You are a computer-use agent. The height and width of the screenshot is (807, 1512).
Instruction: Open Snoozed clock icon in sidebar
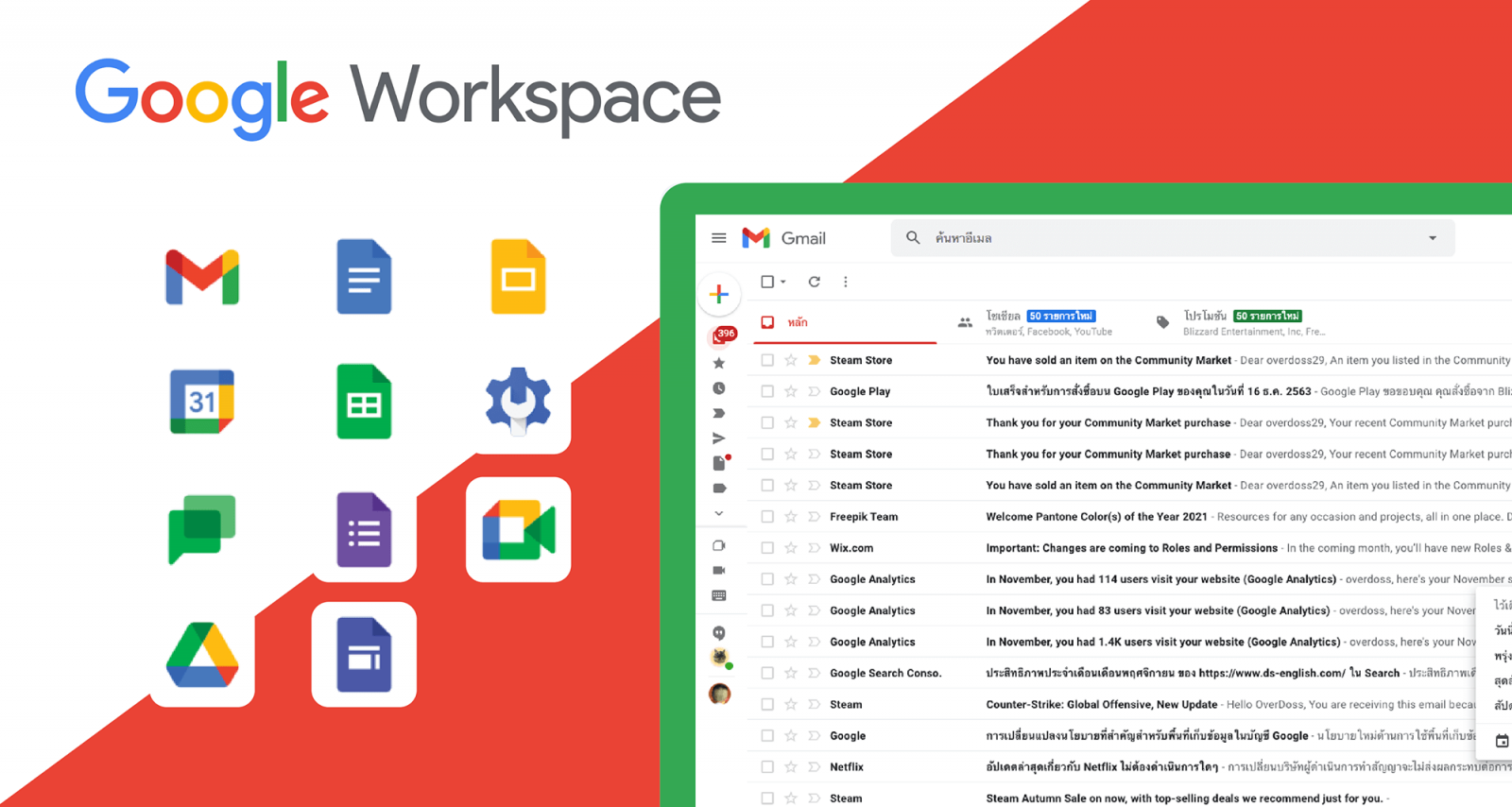719,388
